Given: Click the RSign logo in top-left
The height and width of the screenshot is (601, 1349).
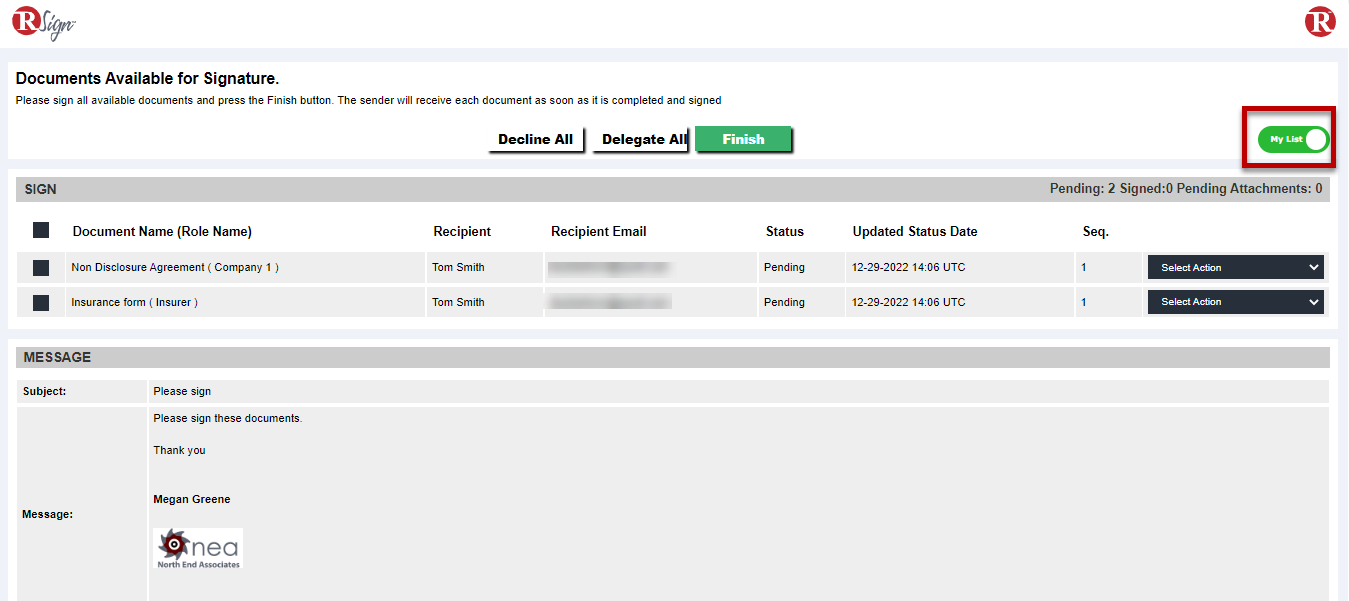Looking at the screenshot, I should [x=44, y=23].
